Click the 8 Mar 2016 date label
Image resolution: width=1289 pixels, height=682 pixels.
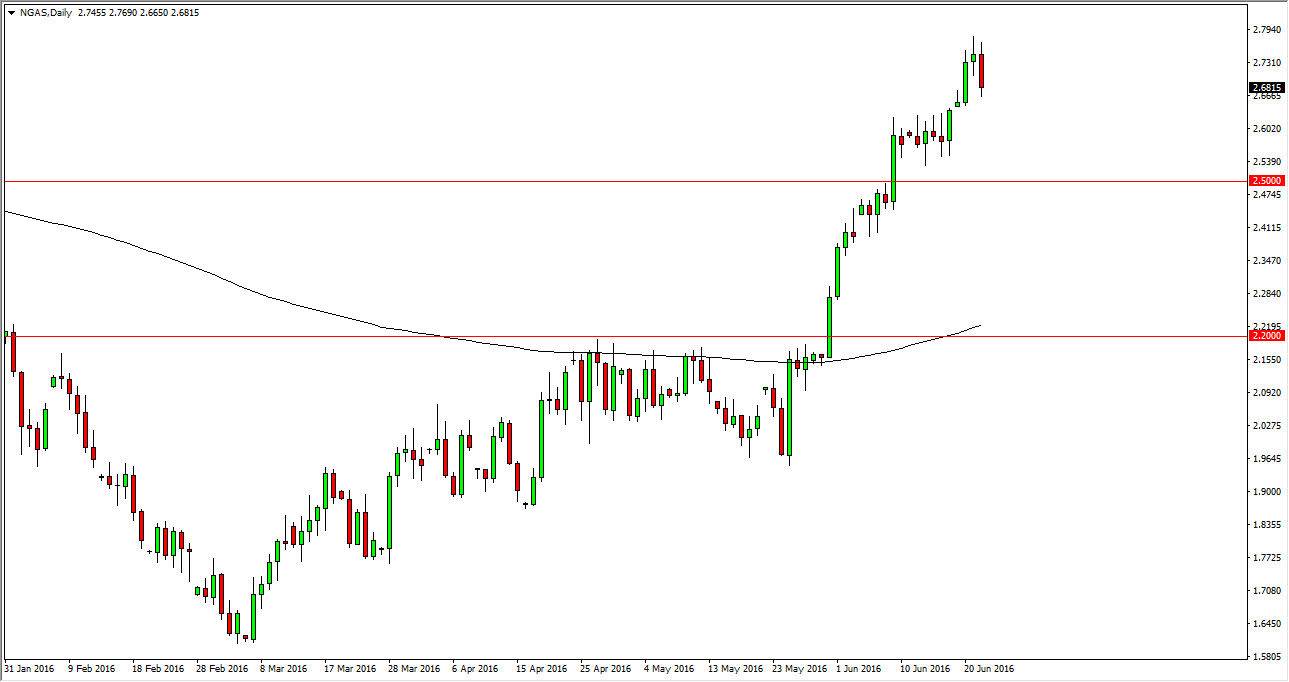click(x=285, y=668)
